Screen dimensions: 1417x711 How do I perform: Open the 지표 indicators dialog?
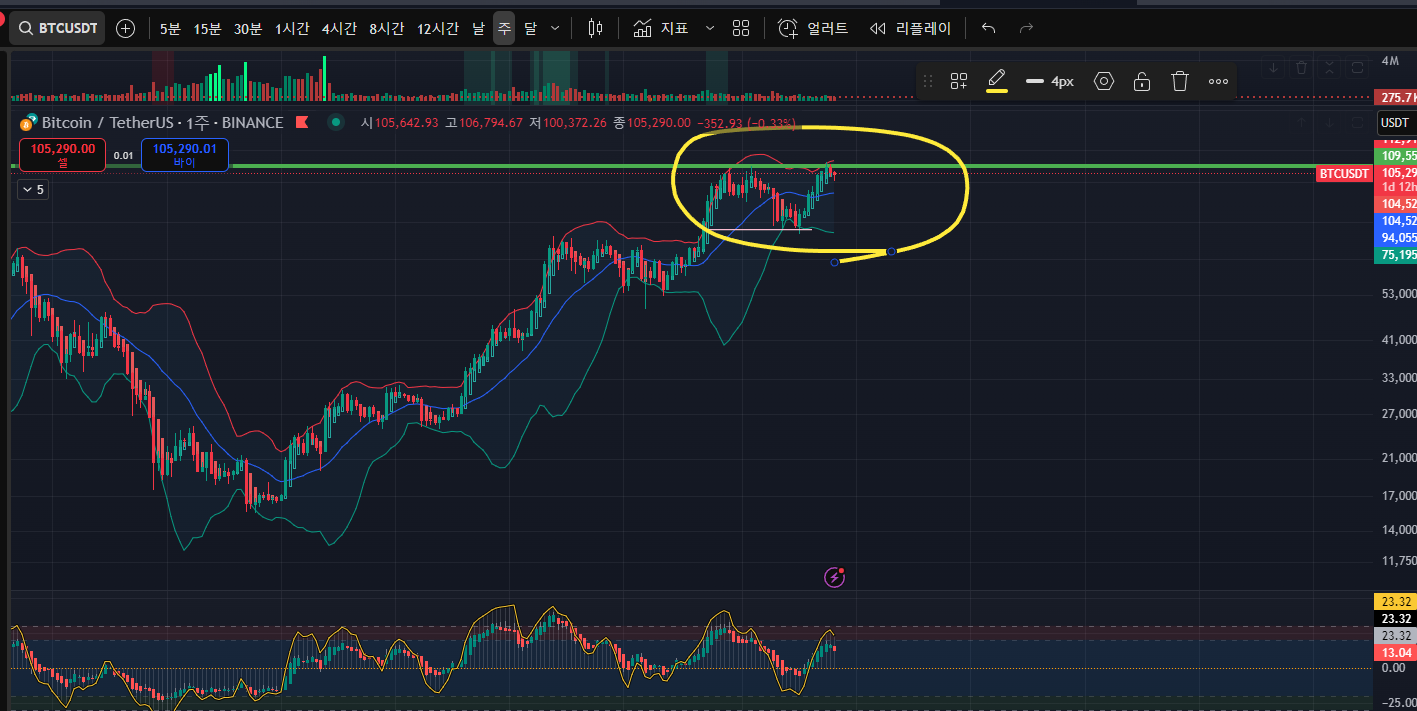click(x=661, y=28)
